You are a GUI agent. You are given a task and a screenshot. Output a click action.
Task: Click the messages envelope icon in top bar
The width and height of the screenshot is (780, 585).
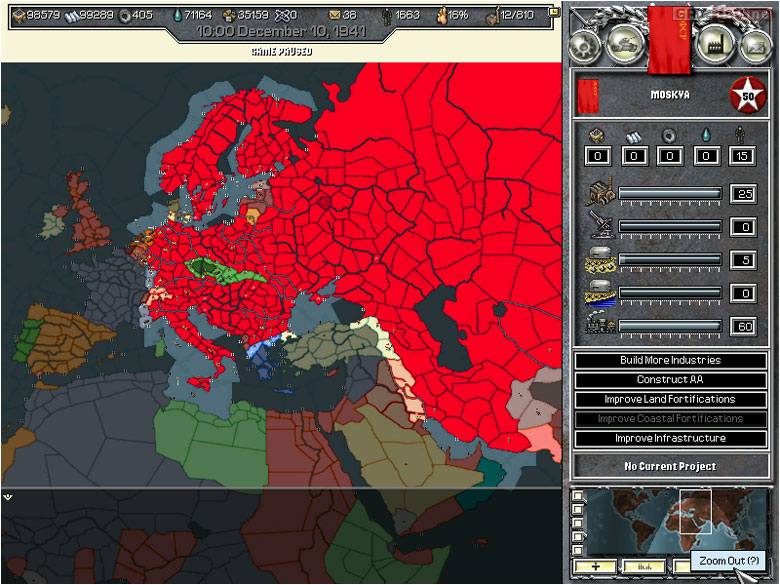coord(335,15)
